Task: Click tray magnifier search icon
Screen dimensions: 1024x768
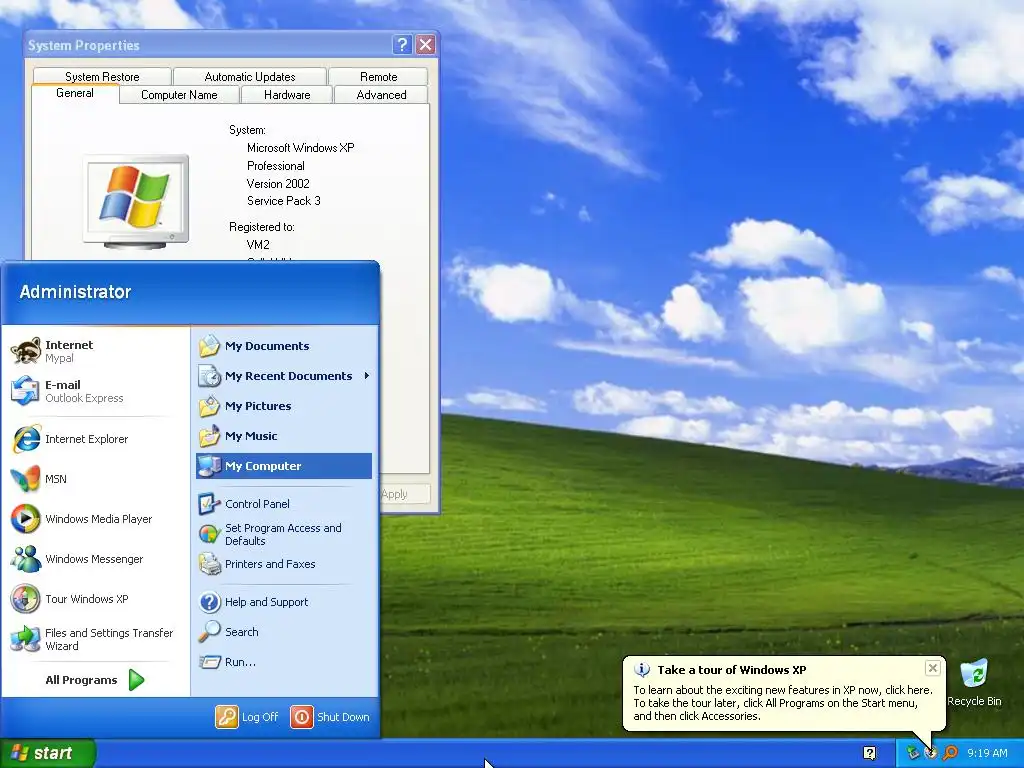Action: (x=950, y=753)
